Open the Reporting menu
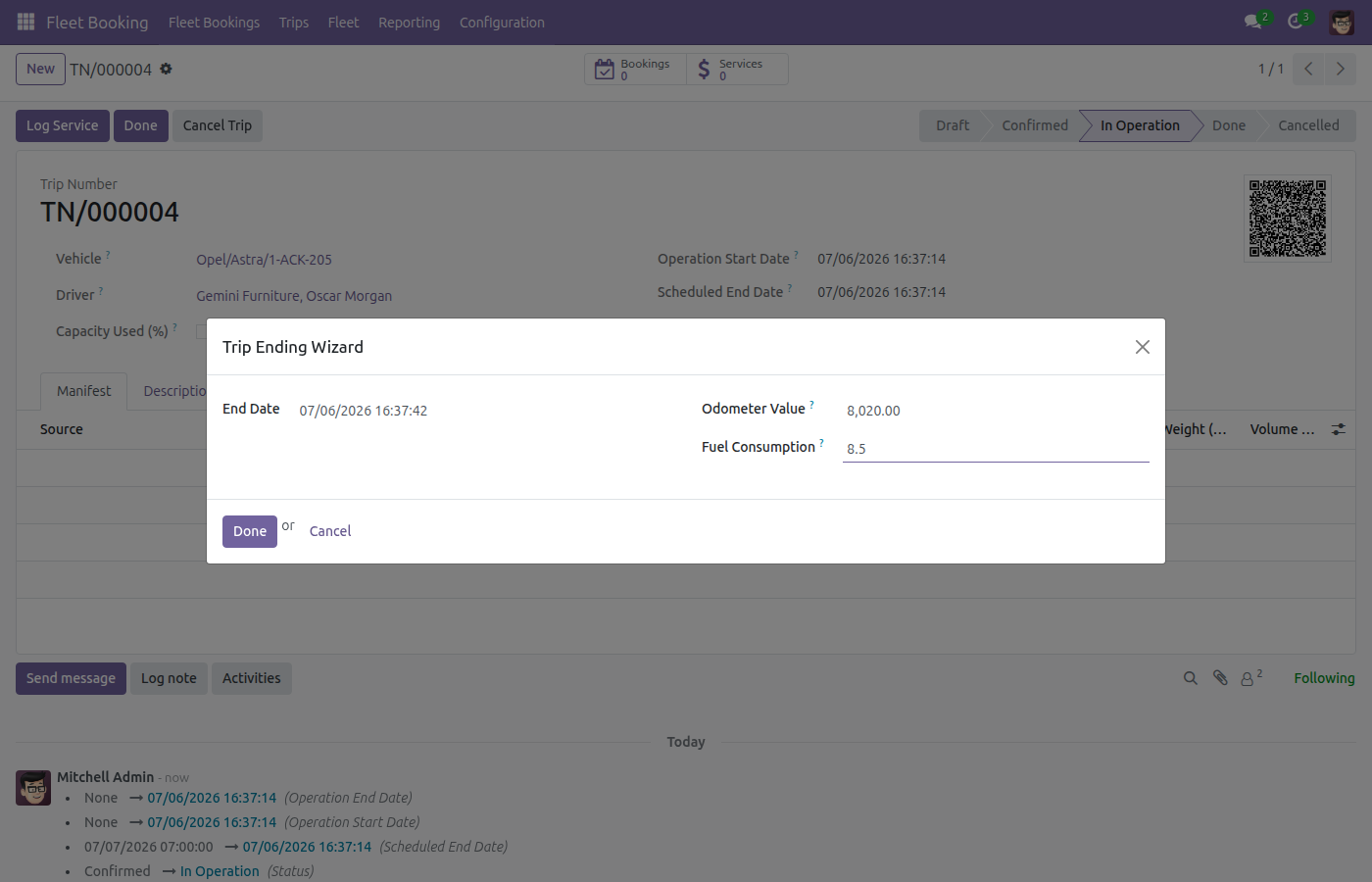 [x=409, y=22]
